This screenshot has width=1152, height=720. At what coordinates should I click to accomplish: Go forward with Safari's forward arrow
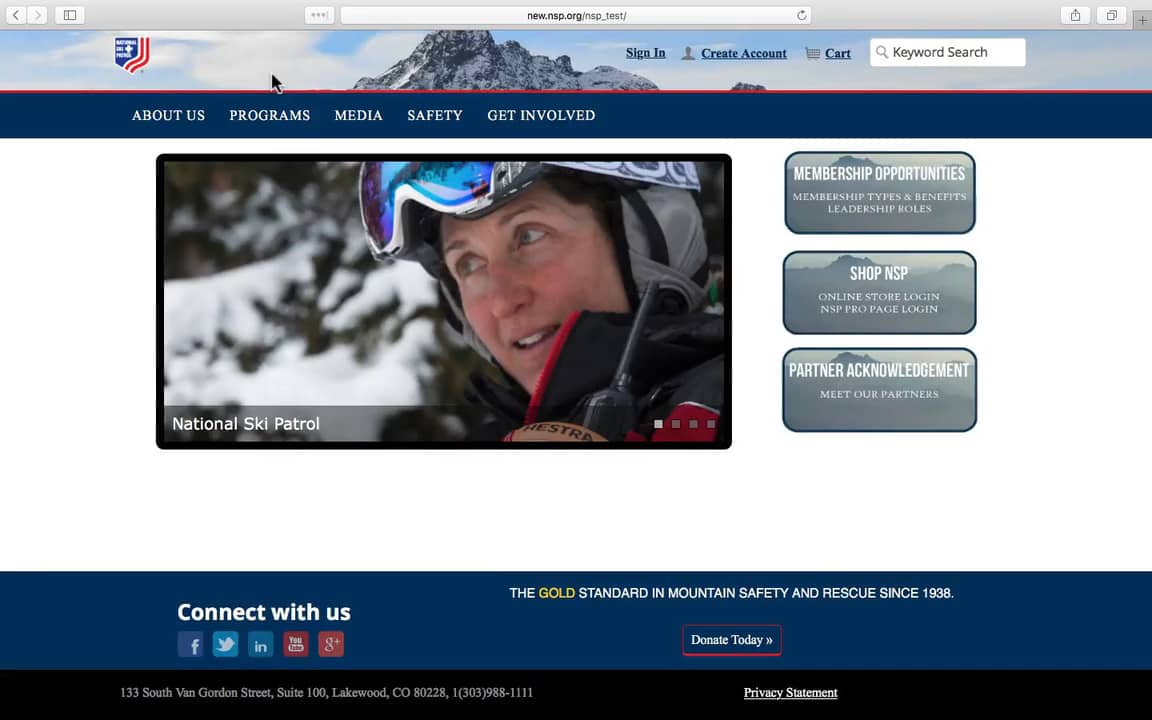point(37,15)
